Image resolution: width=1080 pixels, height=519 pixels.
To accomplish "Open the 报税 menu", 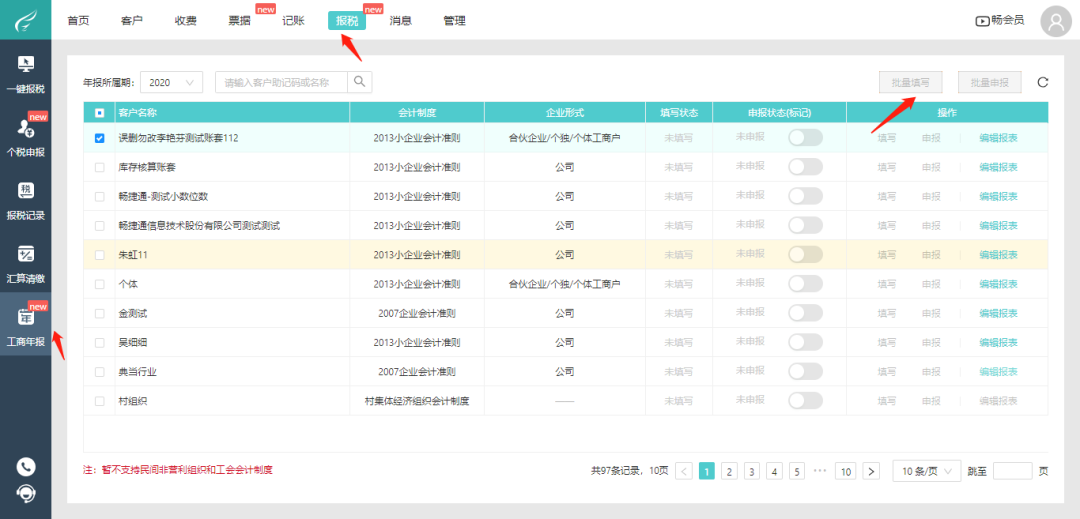I will pyautogui.click(x=347, y=21).
